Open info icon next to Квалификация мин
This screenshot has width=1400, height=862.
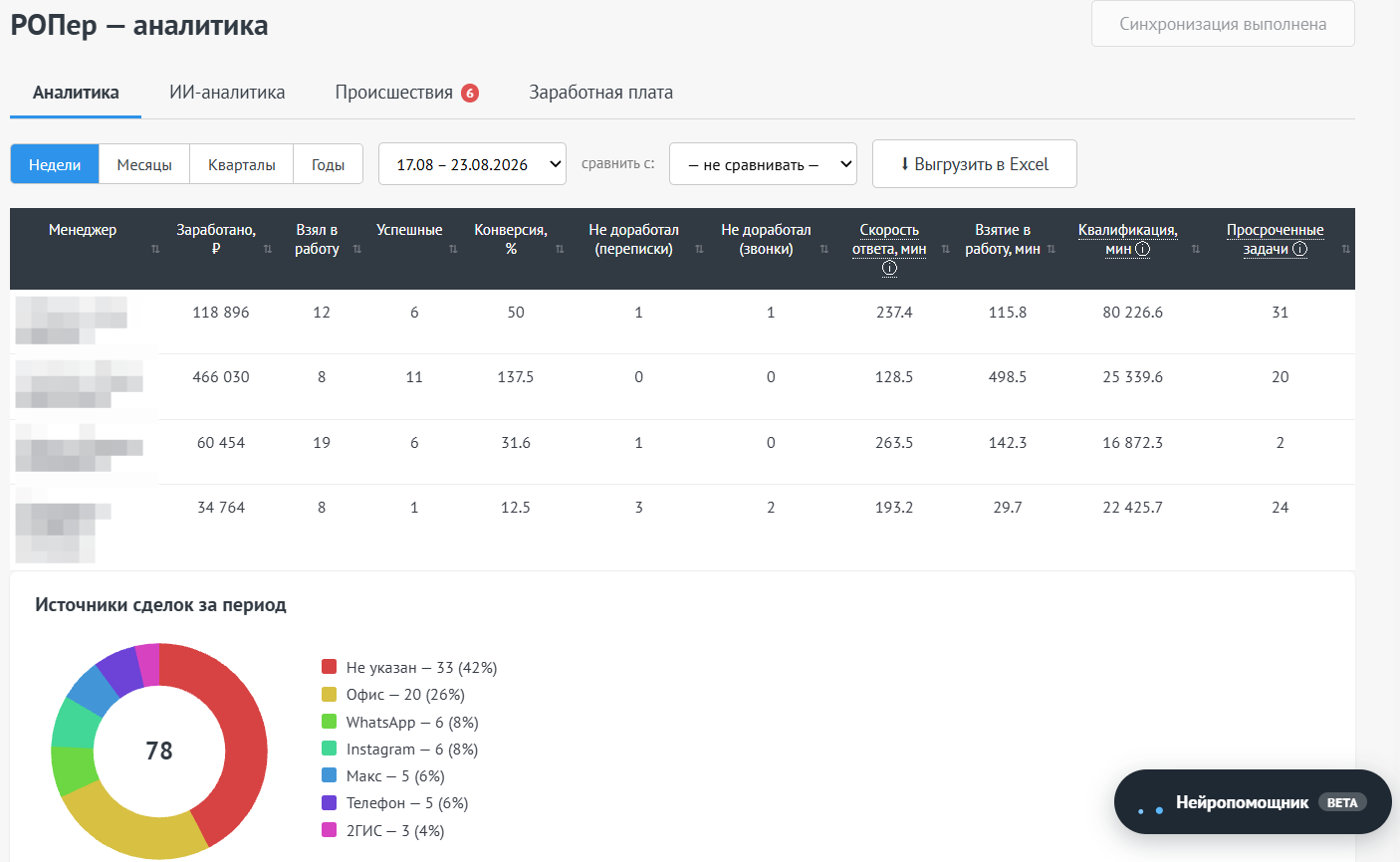click(x=1142, y=249)
